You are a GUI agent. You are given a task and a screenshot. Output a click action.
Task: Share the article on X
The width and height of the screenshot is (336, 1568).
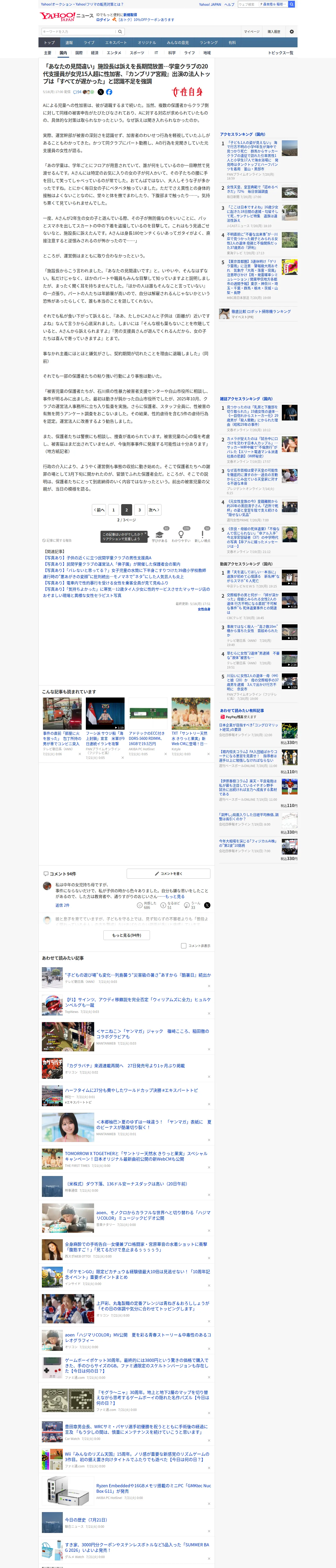[x=101, y=92]
